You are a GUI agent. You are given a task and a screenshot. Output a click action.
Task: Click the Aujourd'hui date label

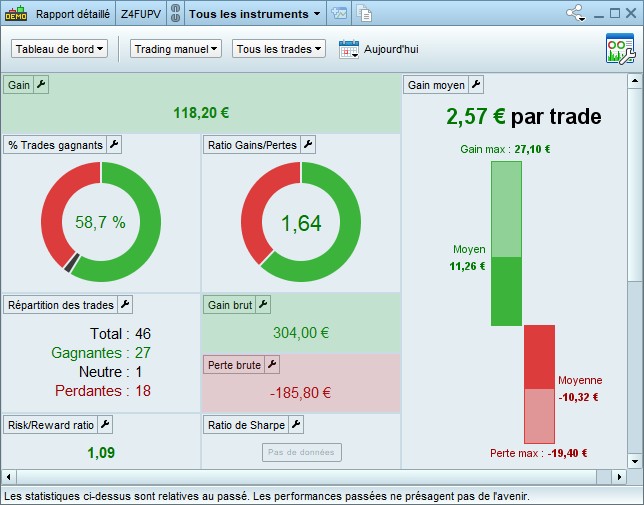coord(391,49)
